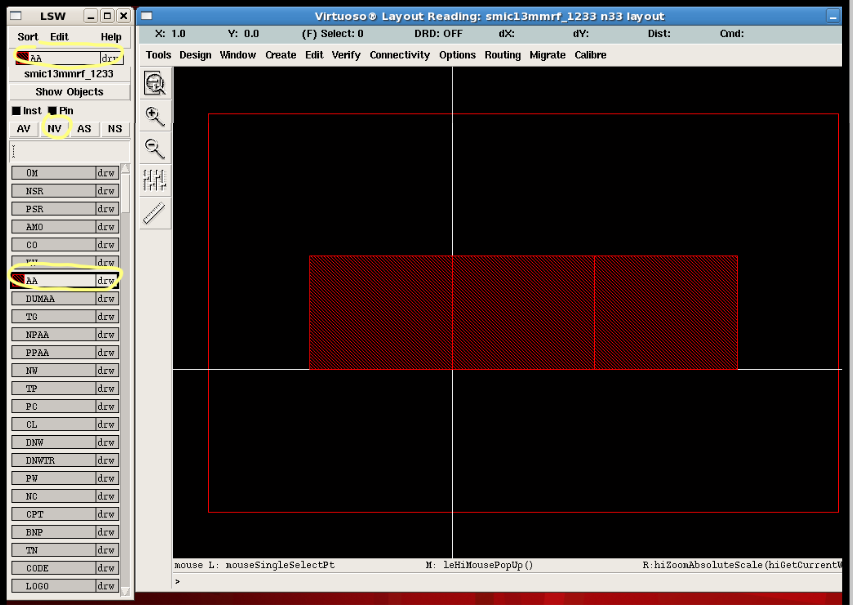Click the AS all-selectable button

pyautogui.click(x=84, y=129)
